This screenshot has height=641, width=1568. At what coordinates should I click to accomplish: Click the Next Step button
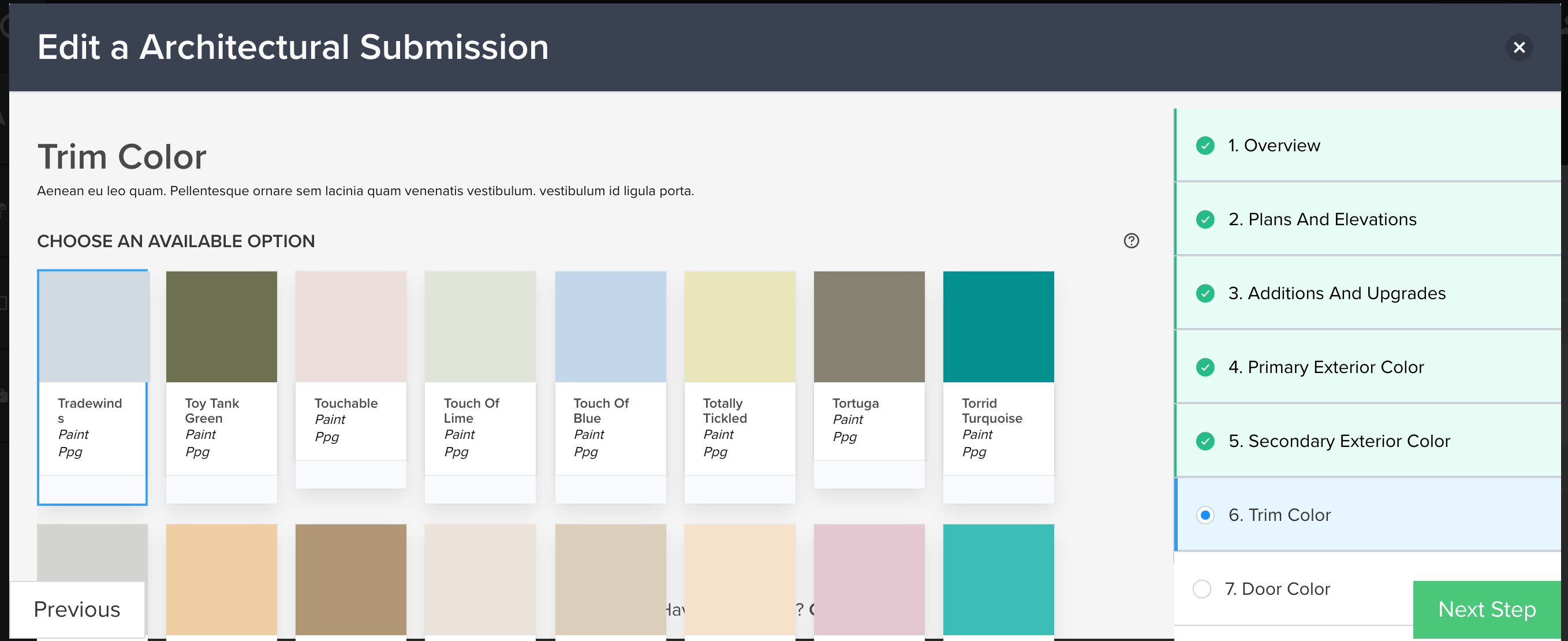(x=1487, y=609)
